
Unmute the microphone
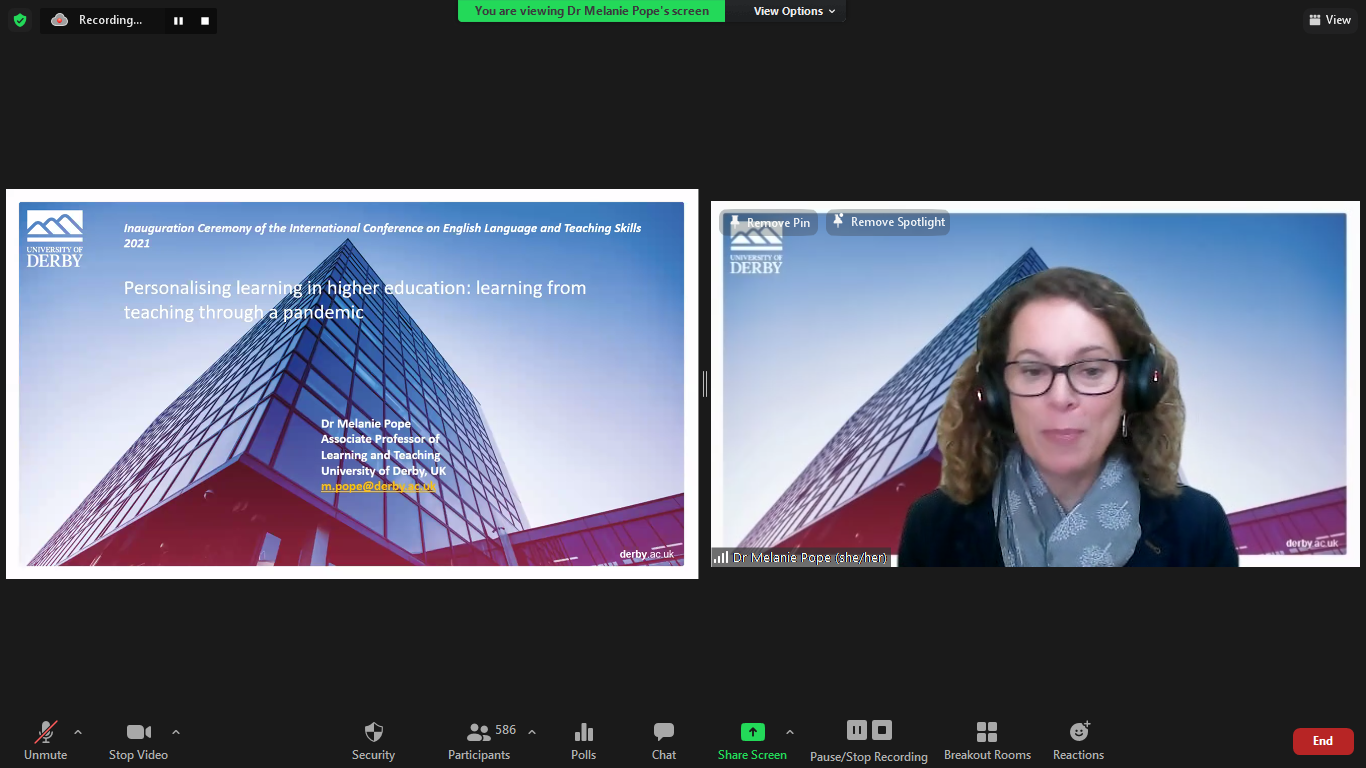46,741
